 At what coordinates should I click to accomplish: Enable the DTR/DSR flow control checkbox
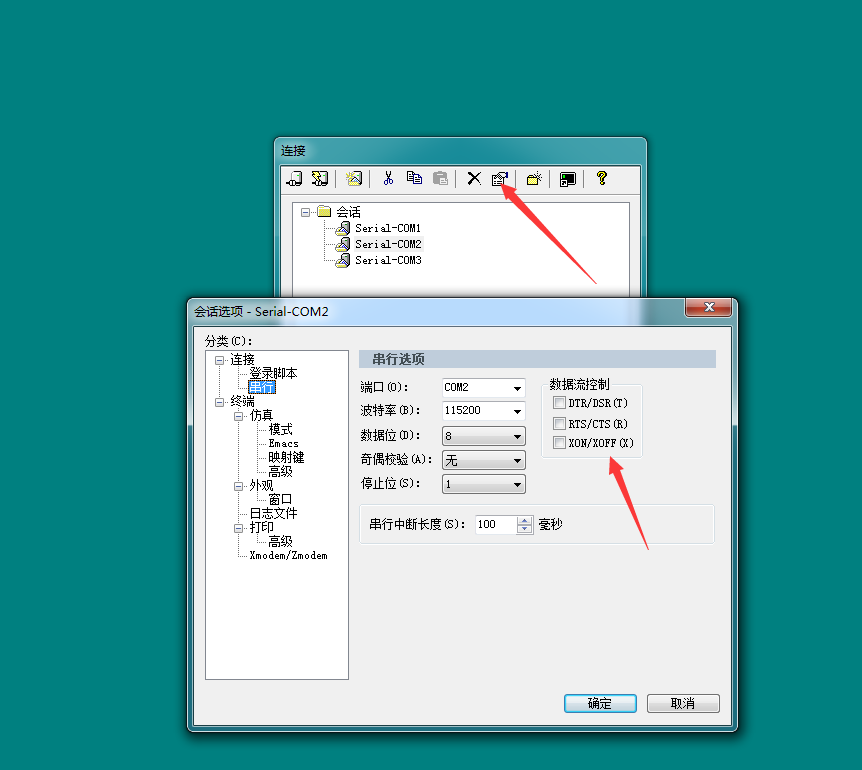pyautogui.click(x=559, y=403)
